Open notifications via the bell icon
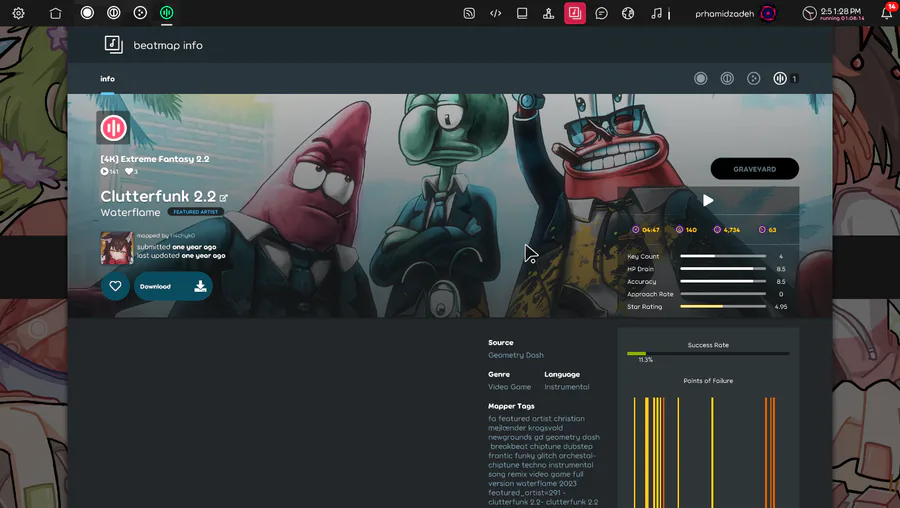 pos(887,13)
